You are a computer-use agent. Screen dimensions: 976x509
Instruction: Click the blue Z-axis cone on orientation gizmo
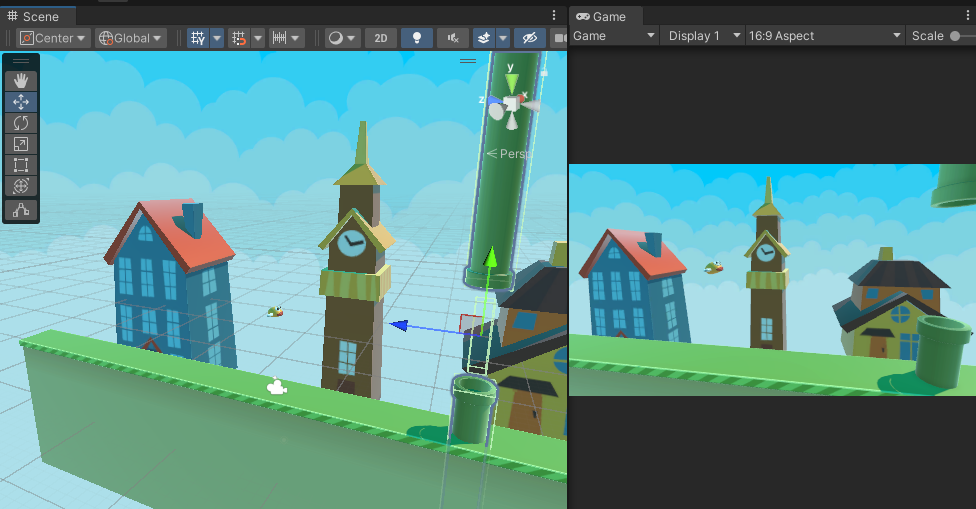point(495,100)
